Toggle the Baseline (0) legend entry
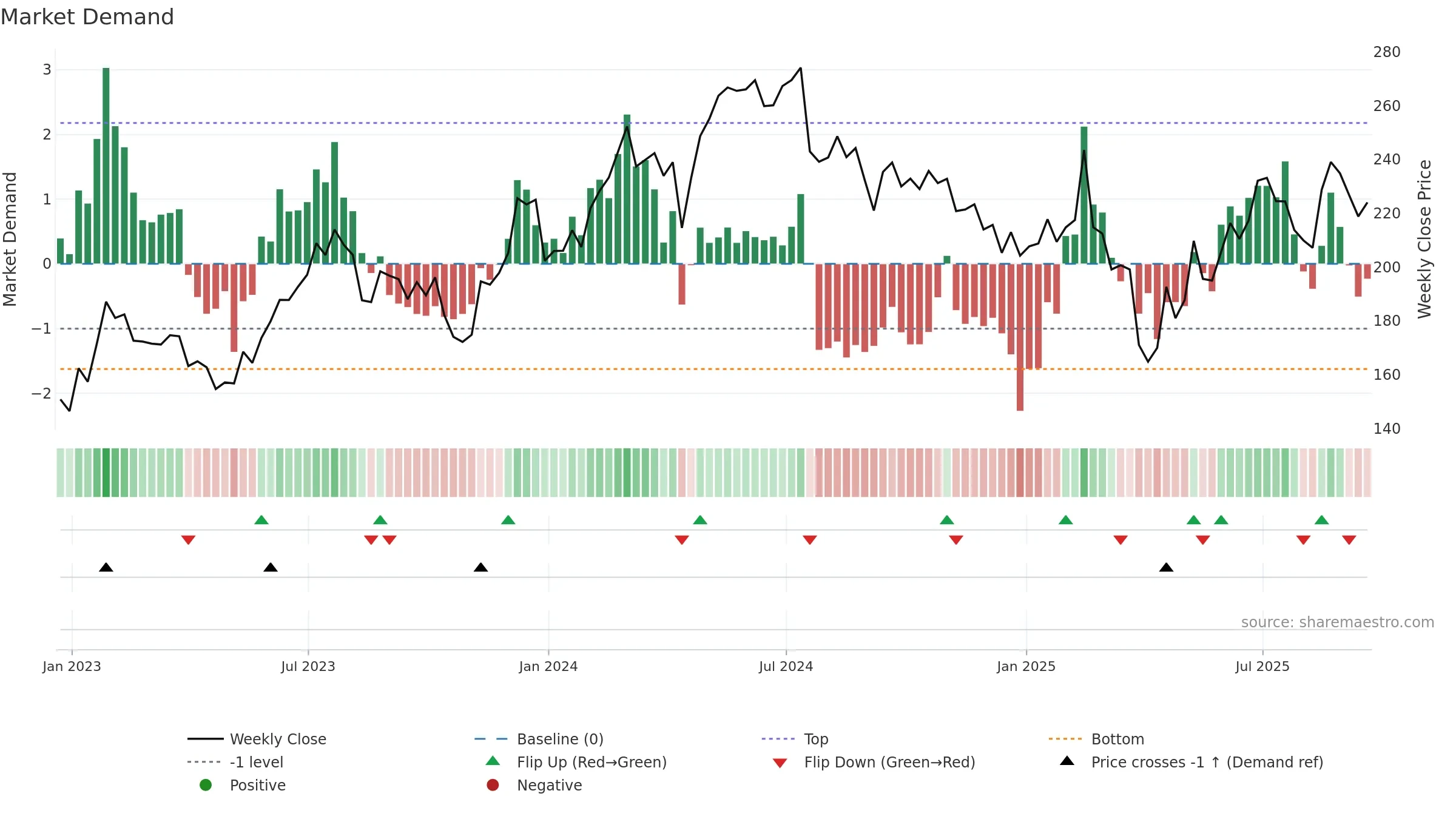Screen dimensions: 1456x819 tap(539, 739)
